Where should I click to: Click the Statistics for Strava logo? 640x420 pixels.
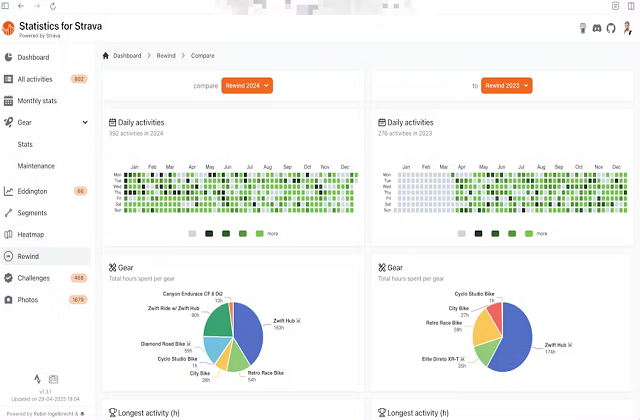pyautogui.click(x=8, y=29)
